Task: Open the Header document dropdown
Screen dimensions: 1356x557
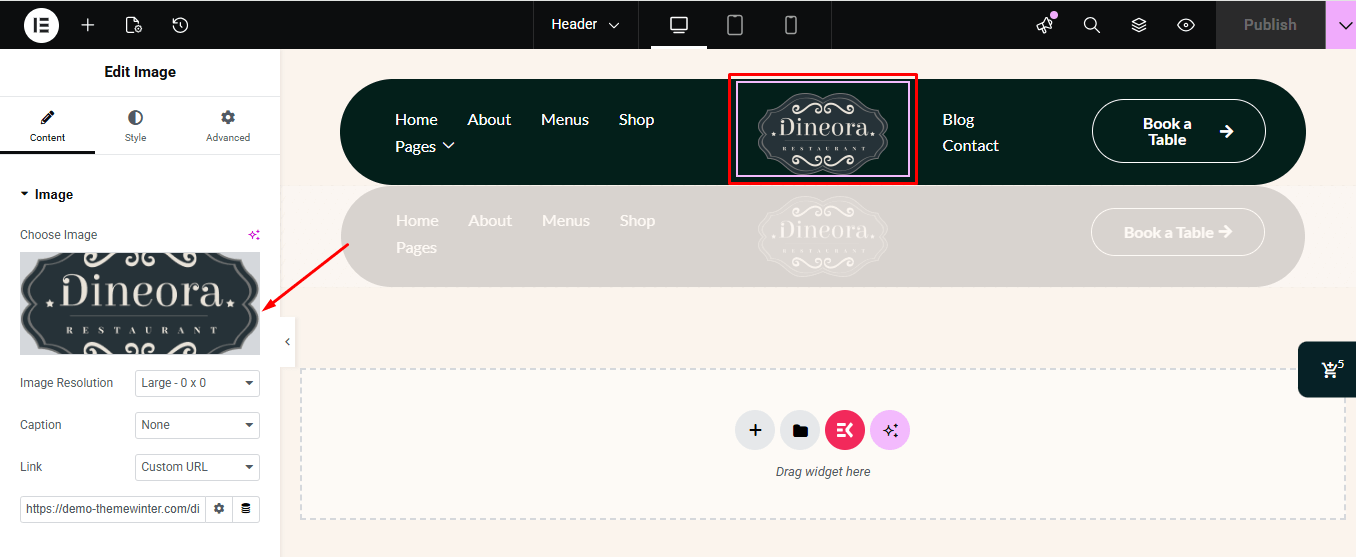Action: click(585, 25)
